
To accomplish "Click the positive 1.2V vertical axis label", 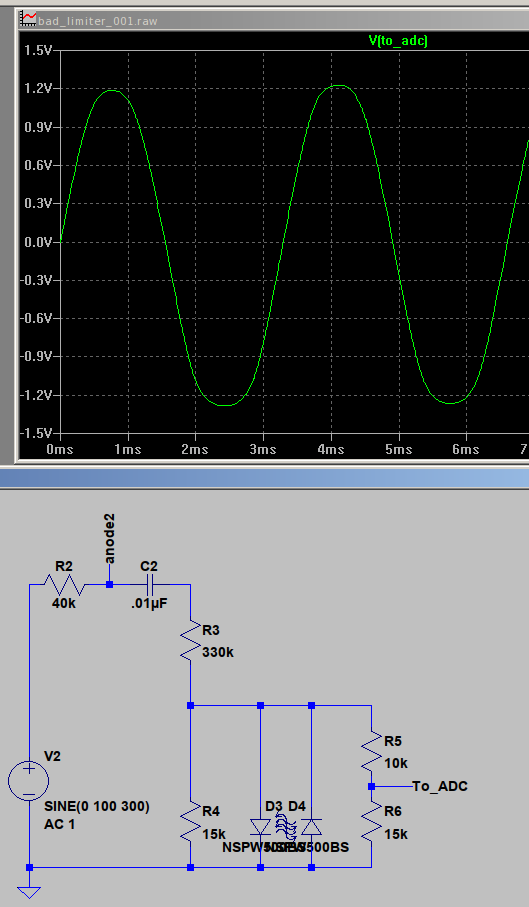I will click(38, 89).
